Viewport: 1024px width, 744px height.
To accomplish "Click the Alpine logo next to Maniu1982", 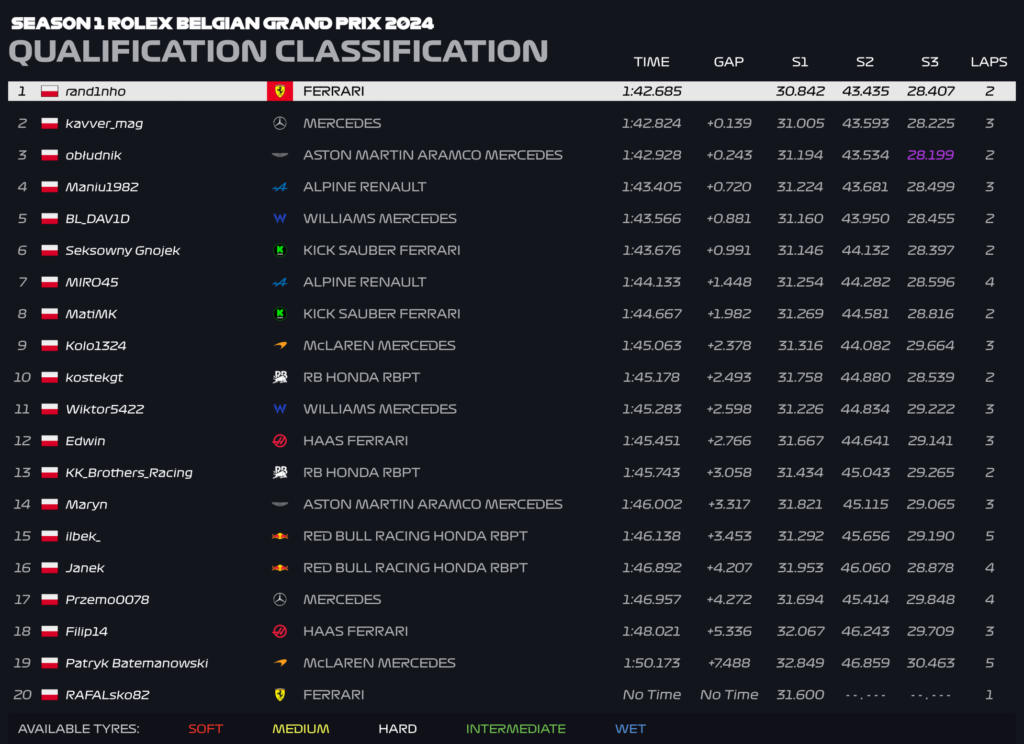I will [x=280, y=187].
